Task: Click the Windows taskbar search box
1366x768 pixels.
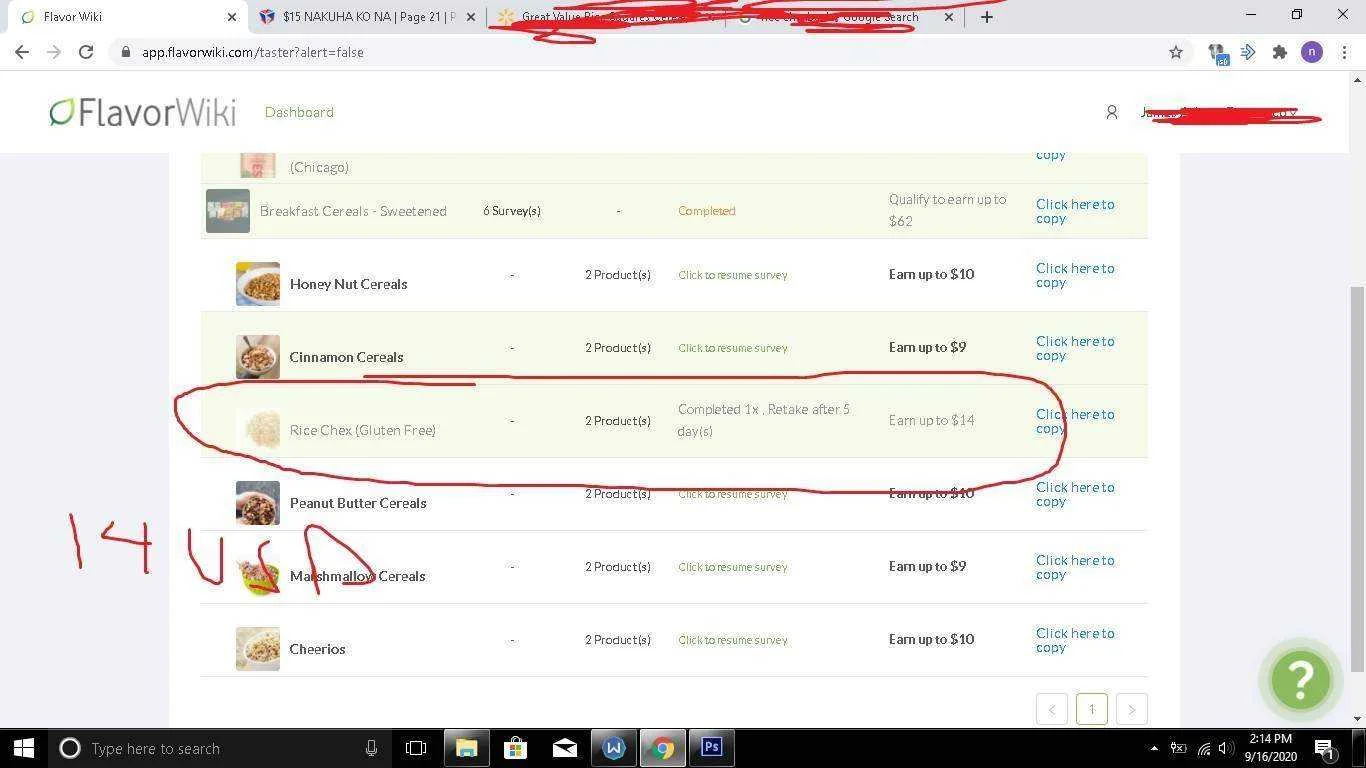Action: click(218, 748)
